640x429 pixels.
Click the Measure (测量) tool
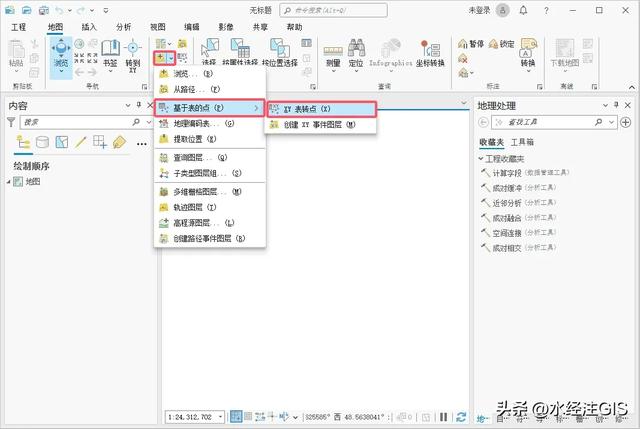(333, 56)
